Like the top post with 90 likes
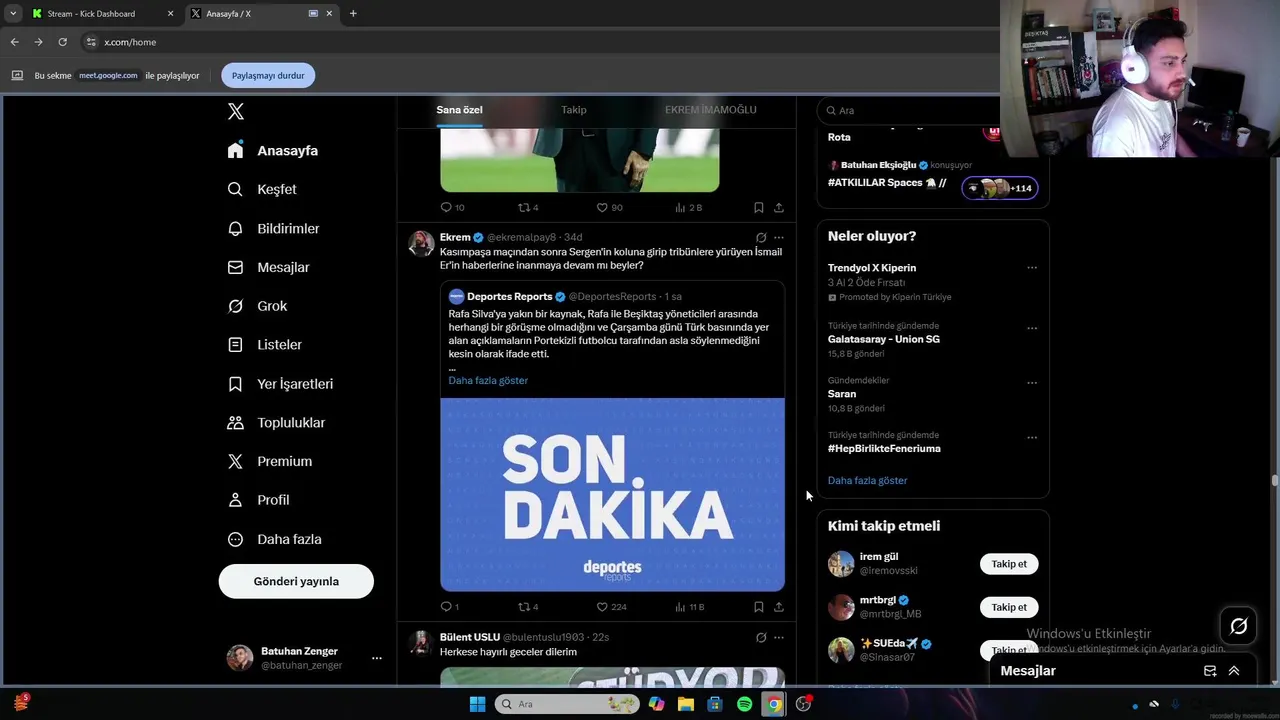This screenshot has width=1280, height=720. pyautogui.click(x=609, y=207)
